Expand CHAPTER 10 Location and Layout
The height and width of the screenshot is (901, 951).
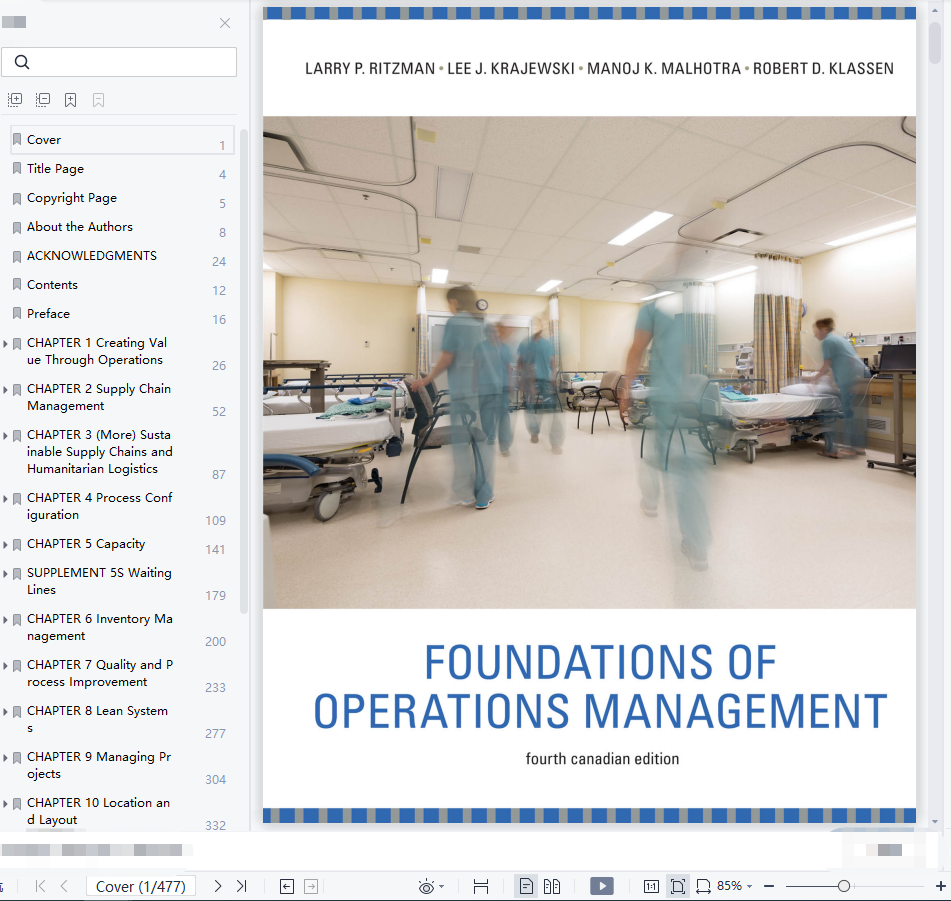click(5, 804)
